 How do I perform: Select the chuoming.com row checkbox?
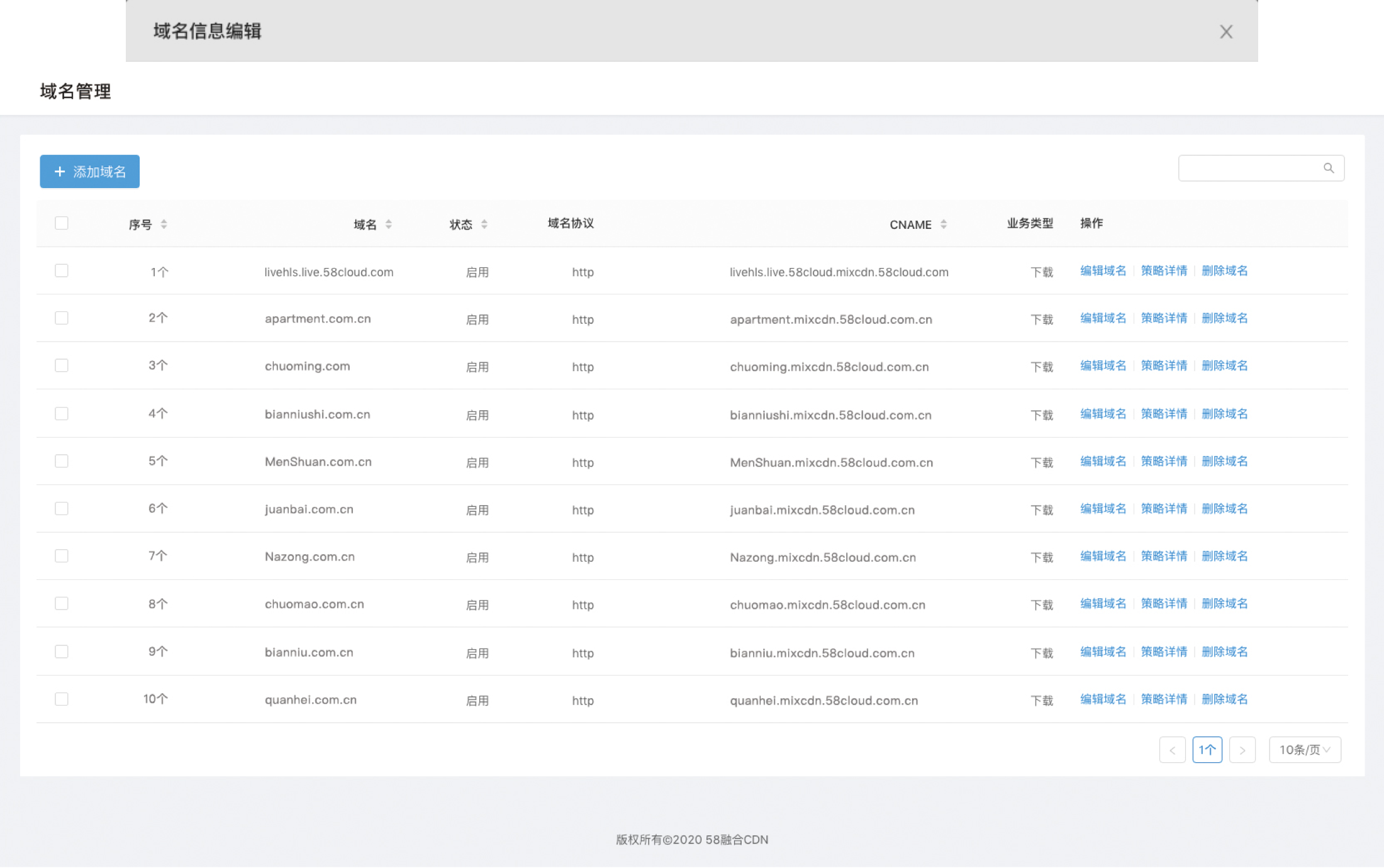click(x=62, y=365)
